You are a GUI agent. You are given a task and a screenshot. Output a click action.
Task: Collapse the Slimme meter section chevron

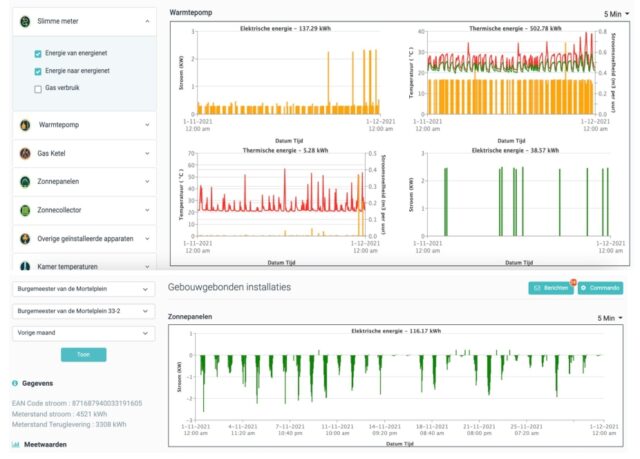click(x=147, y=21)
